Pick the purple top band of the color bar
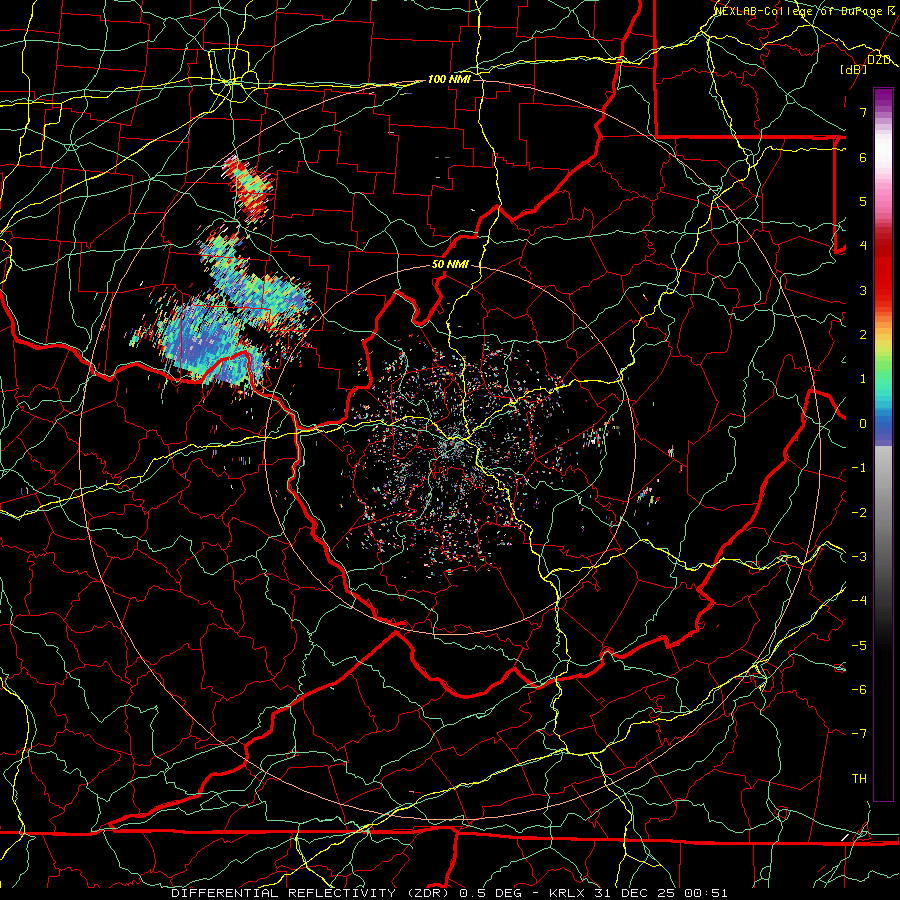The height and width of the screenshot is (900, 900). [x=883, y=98]
